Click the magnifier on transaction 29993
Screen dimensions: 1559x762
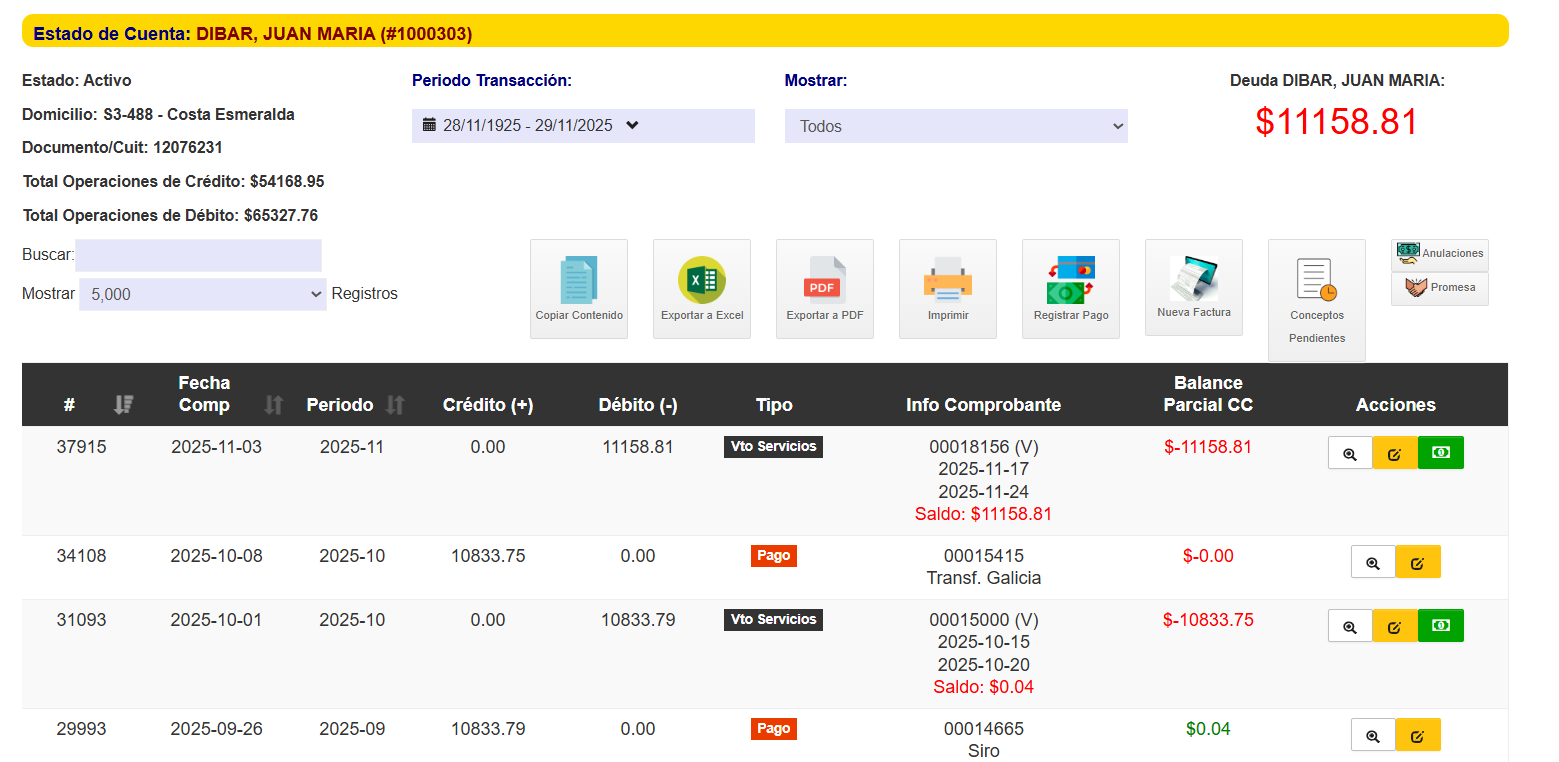[x=1373, y=735]
